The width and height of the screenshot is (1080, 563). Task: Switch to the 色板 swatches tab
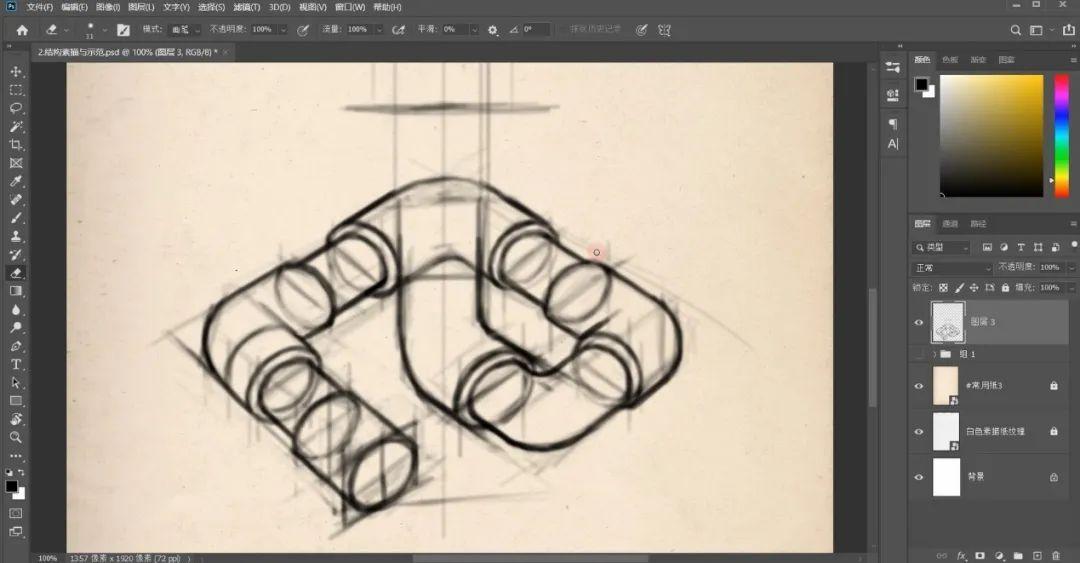point(950,60)
